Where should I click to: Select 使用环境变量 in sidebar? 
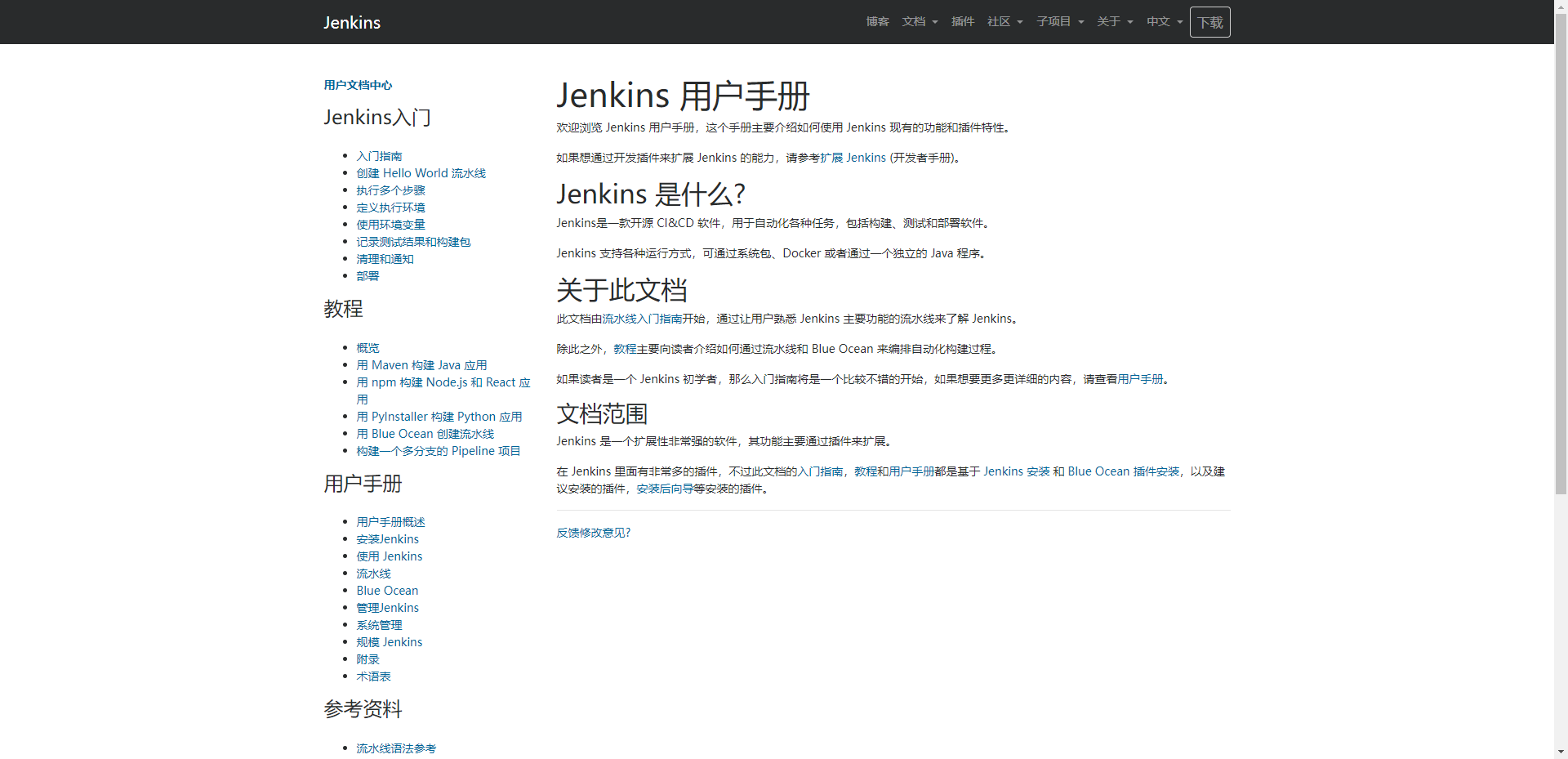click(390, 225)
